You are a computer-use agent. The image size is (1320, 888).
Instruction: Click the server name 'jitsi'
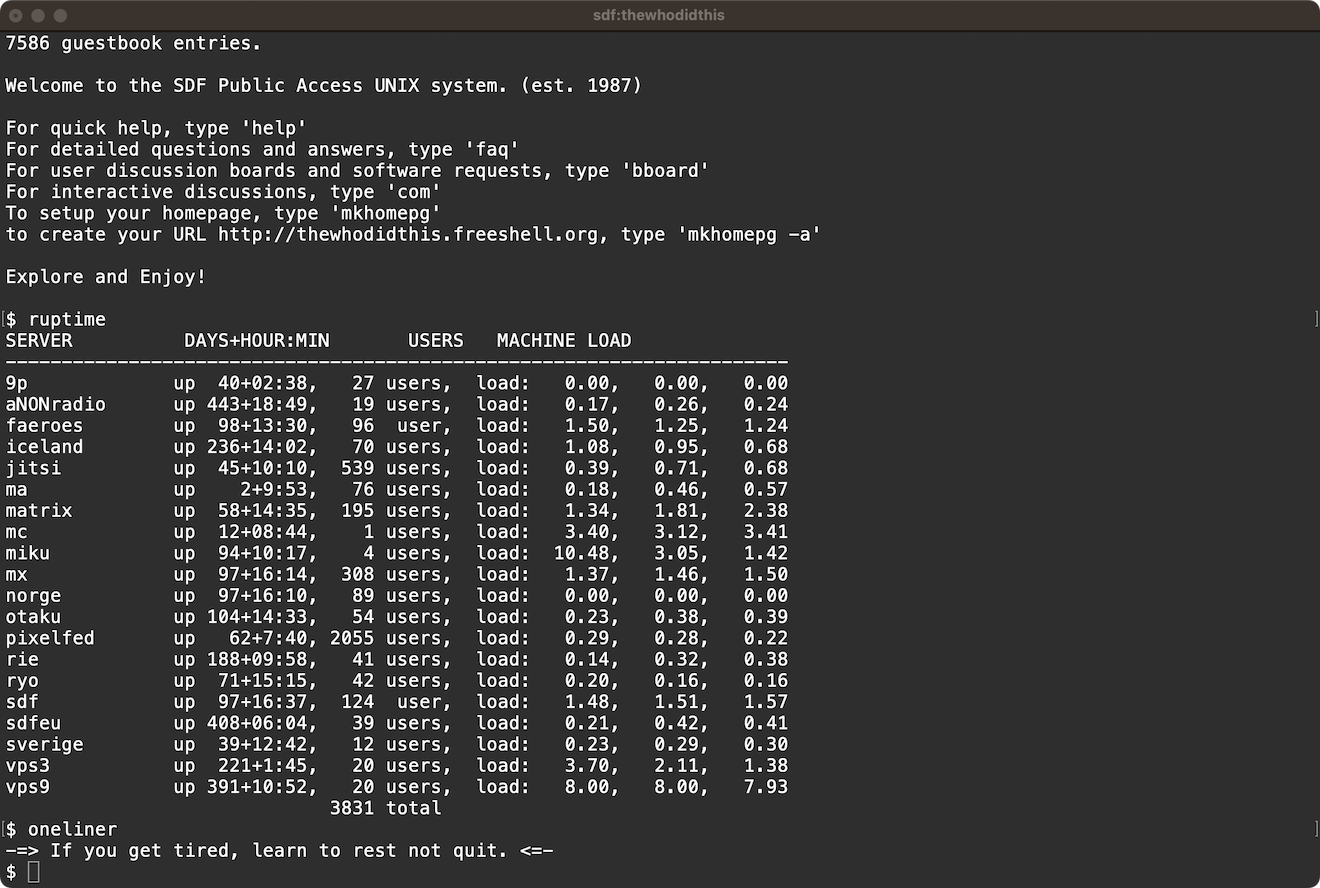coord(34,468)
